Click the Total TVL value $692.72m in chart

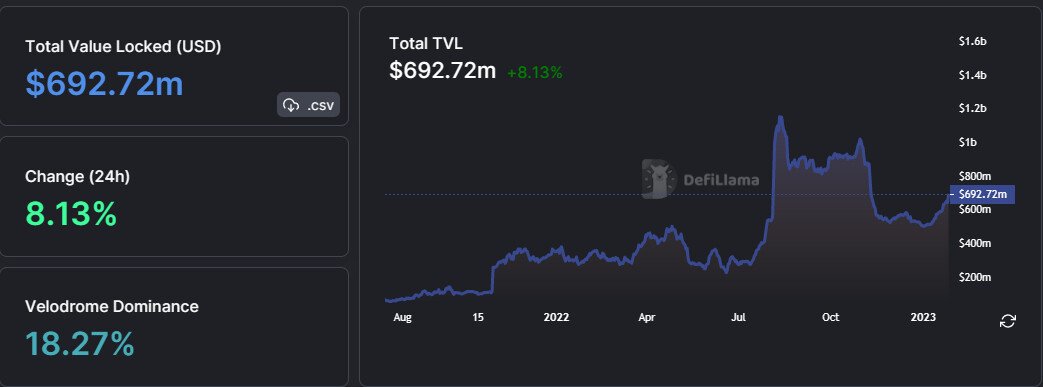click(x=442, y=70)
